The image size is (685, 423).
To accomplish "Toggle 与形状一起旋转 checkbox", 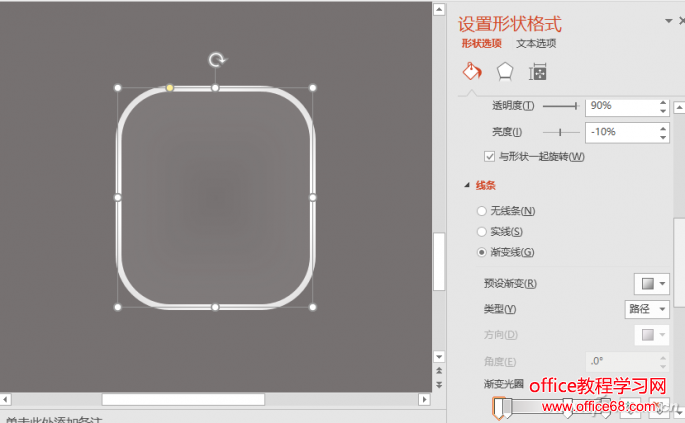I will click(489, 156).
